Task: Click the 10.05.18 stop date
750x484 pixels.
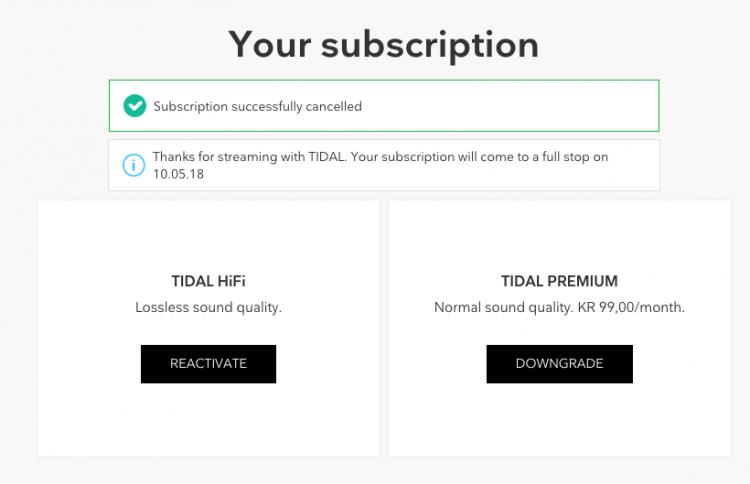Action: click(x=176, y=173)
